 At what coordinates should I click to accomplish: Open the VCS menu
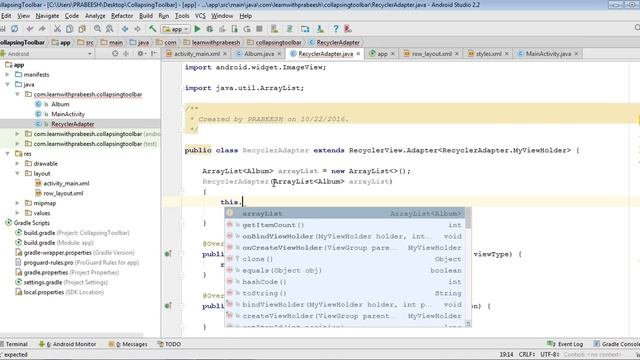200,16
